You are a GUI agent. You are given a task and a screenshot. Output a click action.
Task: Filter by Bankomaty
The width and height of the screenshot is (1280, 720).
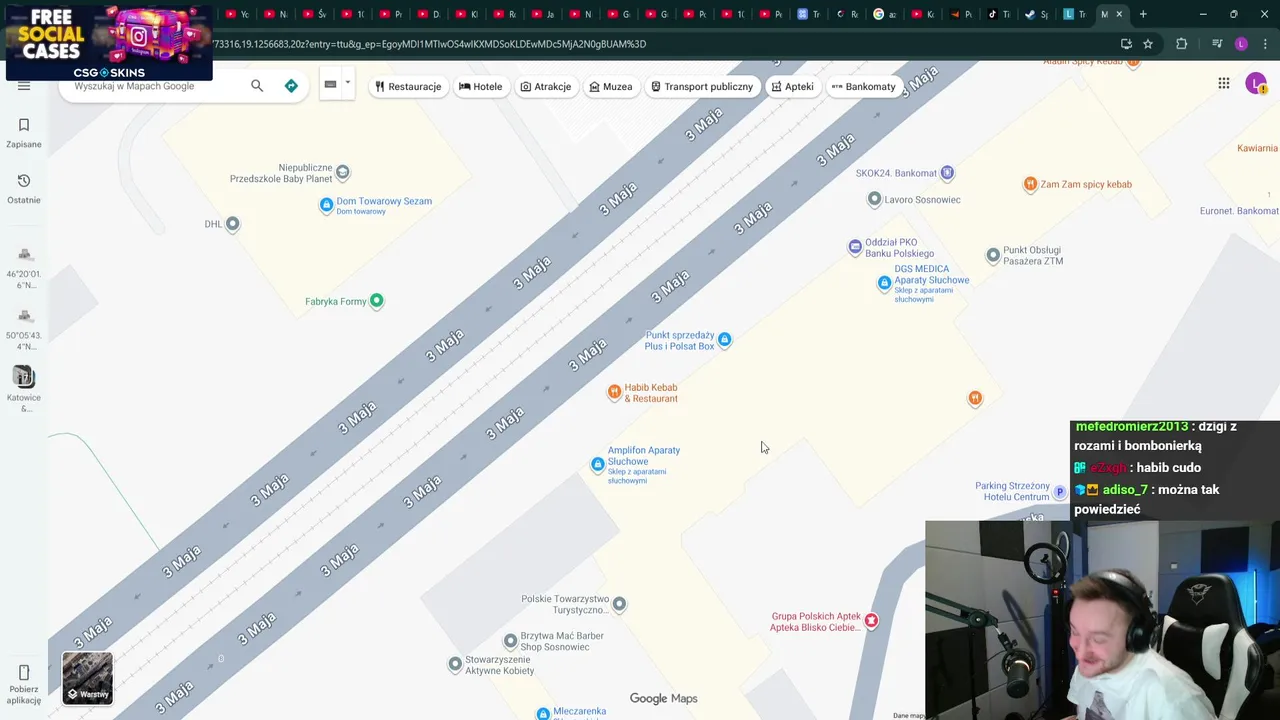click(864, 87)
